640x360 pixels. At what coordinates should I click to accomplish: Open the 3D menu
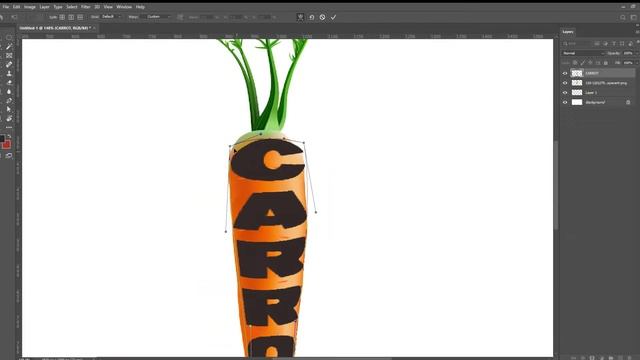point(97,7)
